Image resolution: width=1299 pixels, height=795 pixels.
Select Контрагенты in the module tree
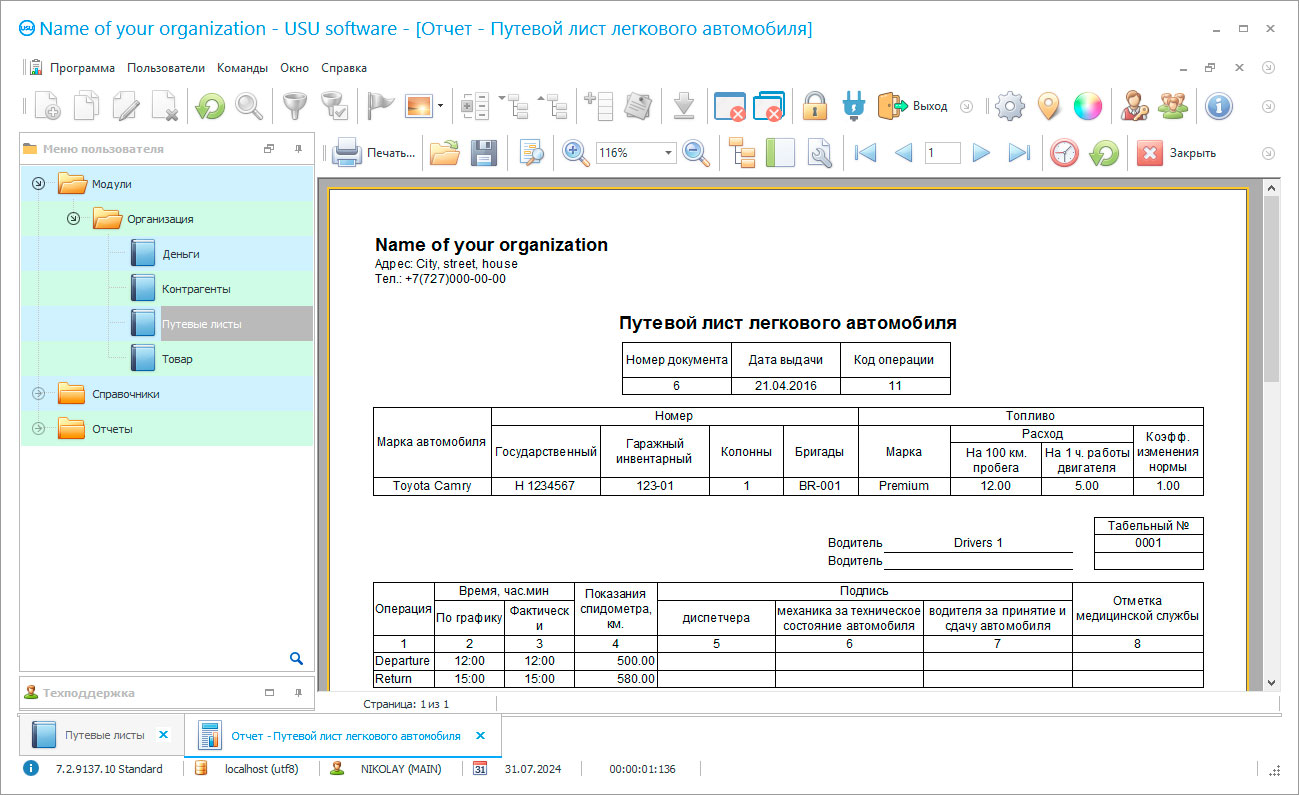196,289
